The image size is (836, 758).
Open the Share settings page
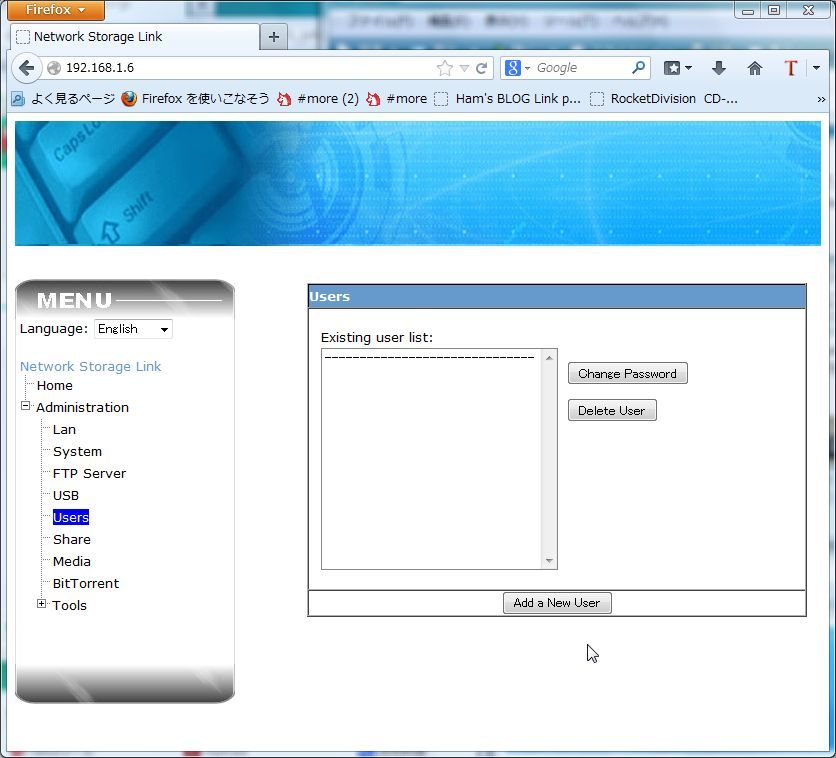click(71, 539)
